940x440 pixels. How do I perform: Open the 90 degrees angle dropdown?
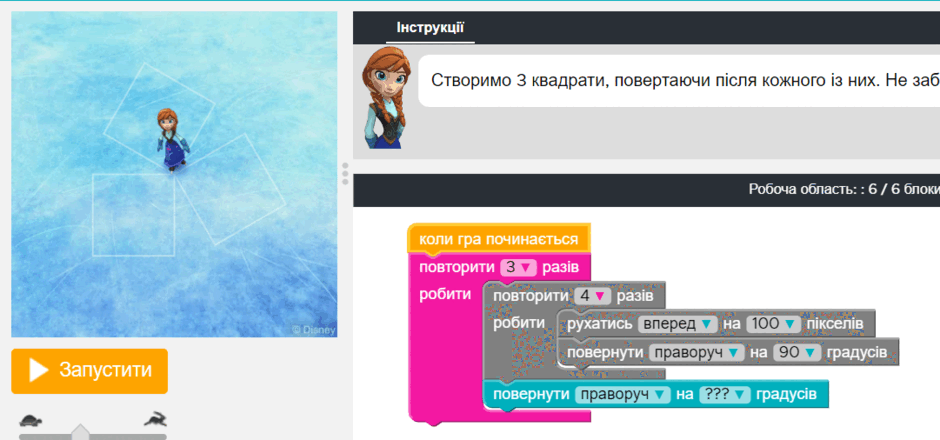coord(797,352)
